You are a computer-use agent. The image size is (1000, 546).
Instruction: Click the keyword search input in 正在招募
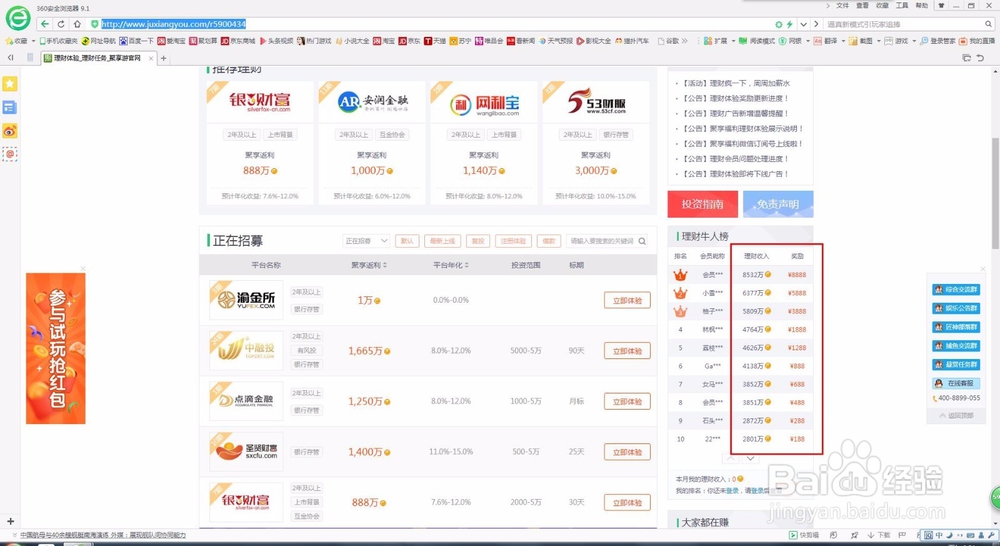pyautogui.click(x=601, y=241)
